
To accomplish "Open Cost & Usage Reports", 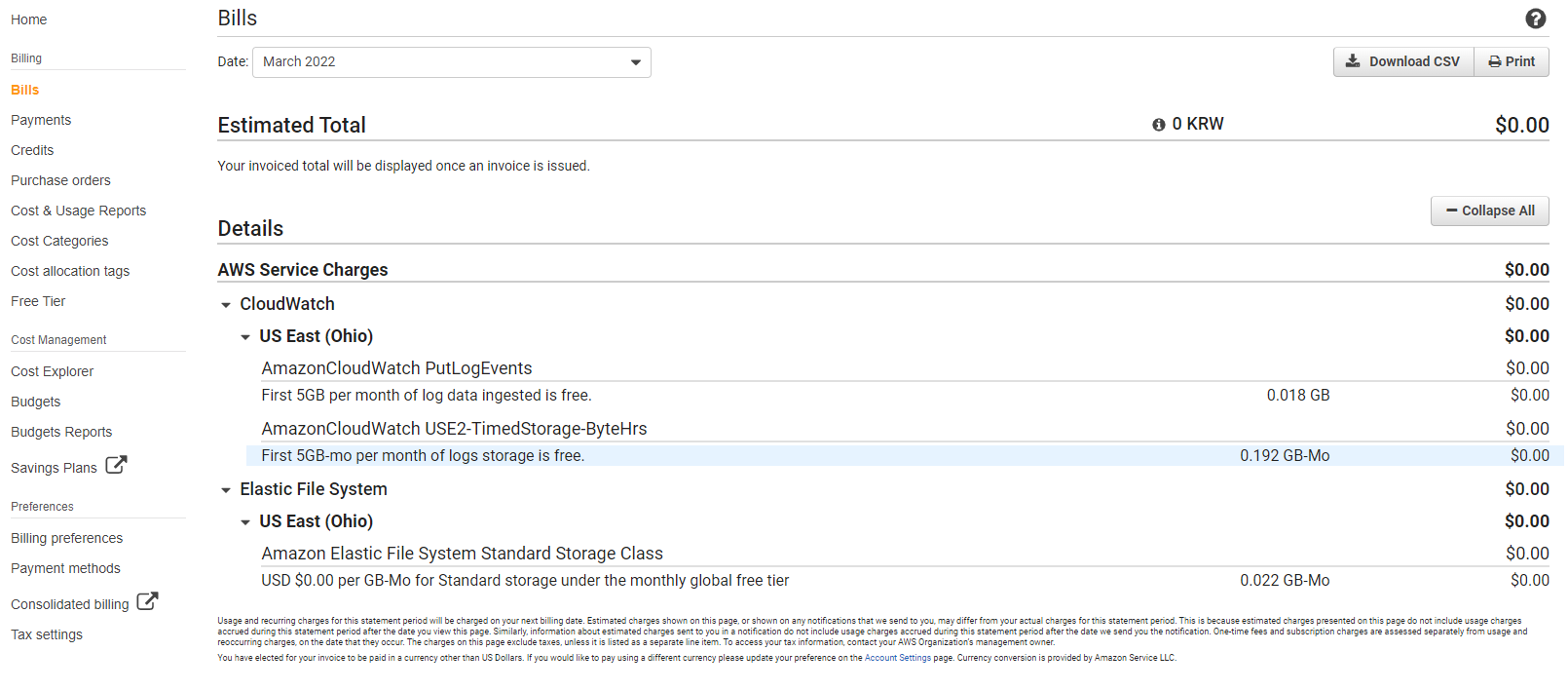I will tap(78, 211).
